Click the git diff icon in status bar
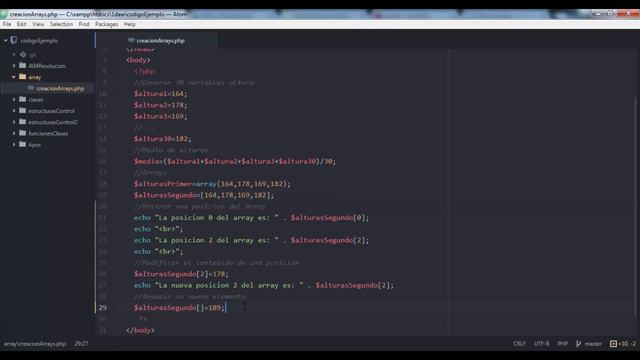The height and width of the screenshot is (360, 640). tap(613, 344)
